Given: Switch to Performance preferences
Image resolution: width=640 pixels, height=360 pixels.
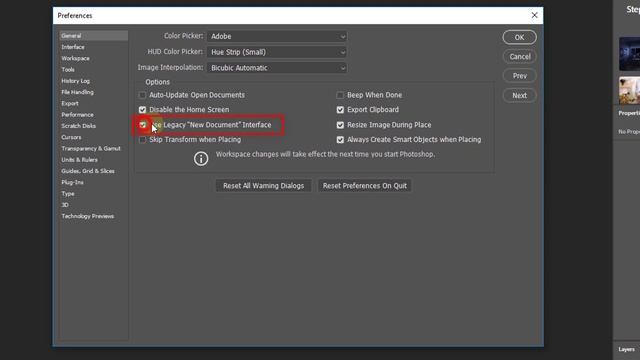Looking at the screenshot, I should point(78,115).
